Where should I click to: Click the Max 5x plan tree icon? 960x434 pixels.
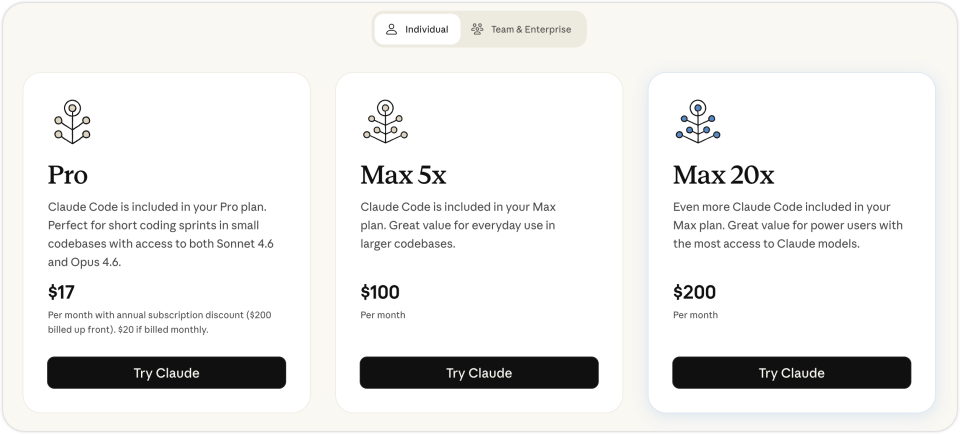coord(385,121)
